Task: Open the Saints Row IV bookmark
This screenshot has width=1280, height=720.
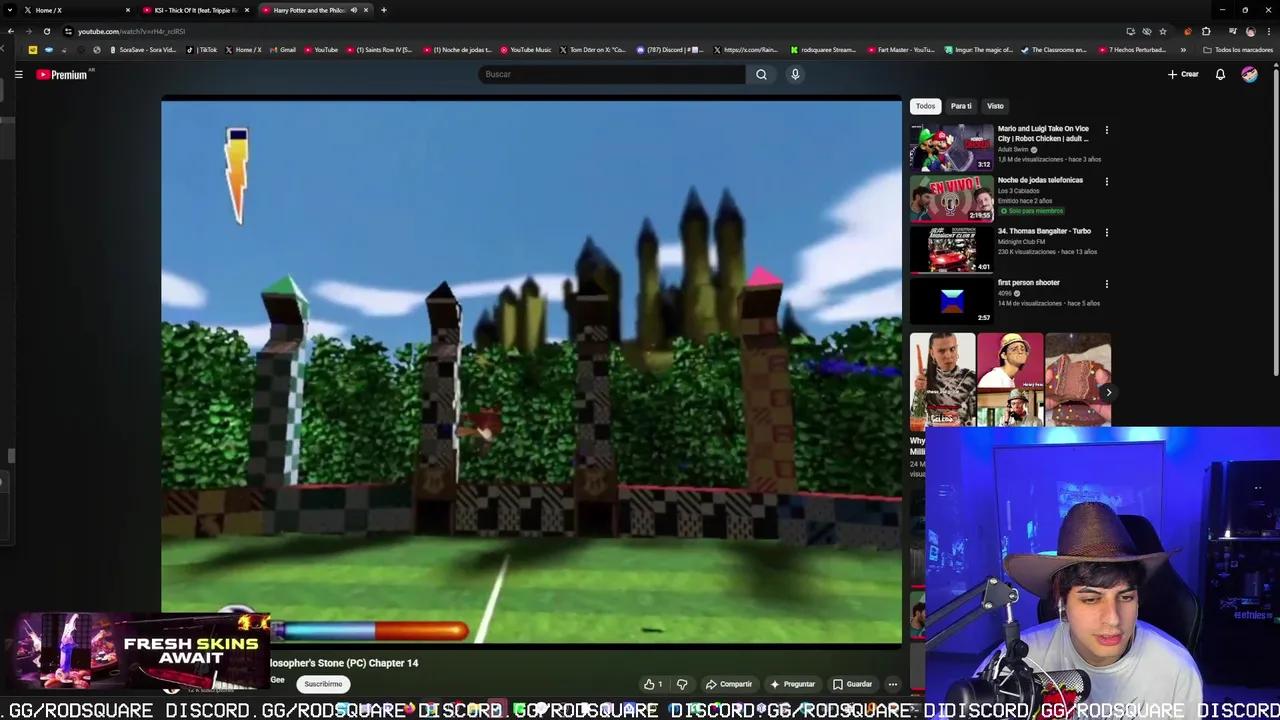Action: click(x=378, y=50)
